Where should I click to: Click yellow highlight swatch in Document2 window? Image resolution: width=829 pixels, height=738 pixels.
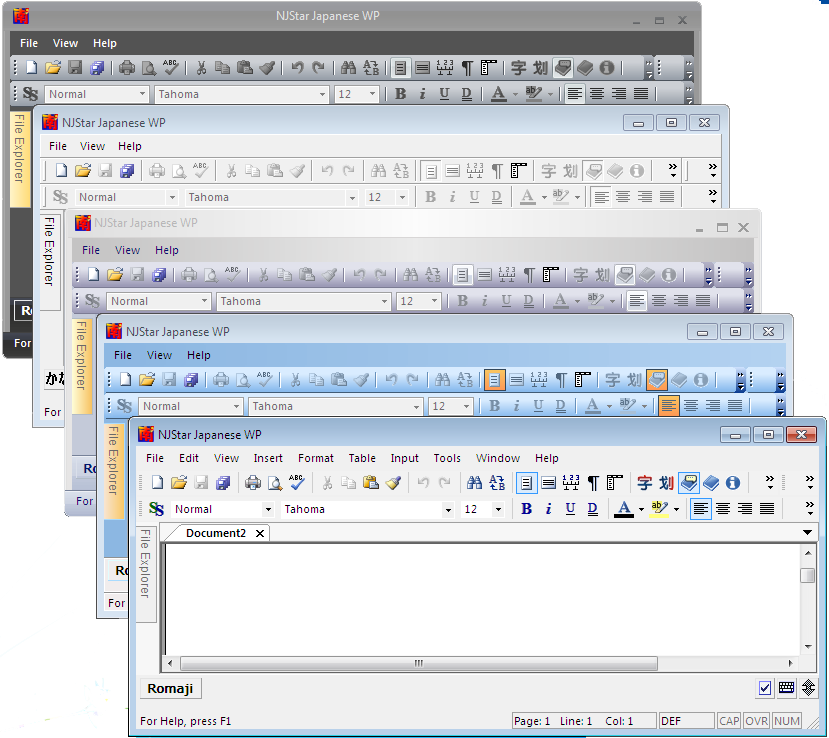click(659, 509)
